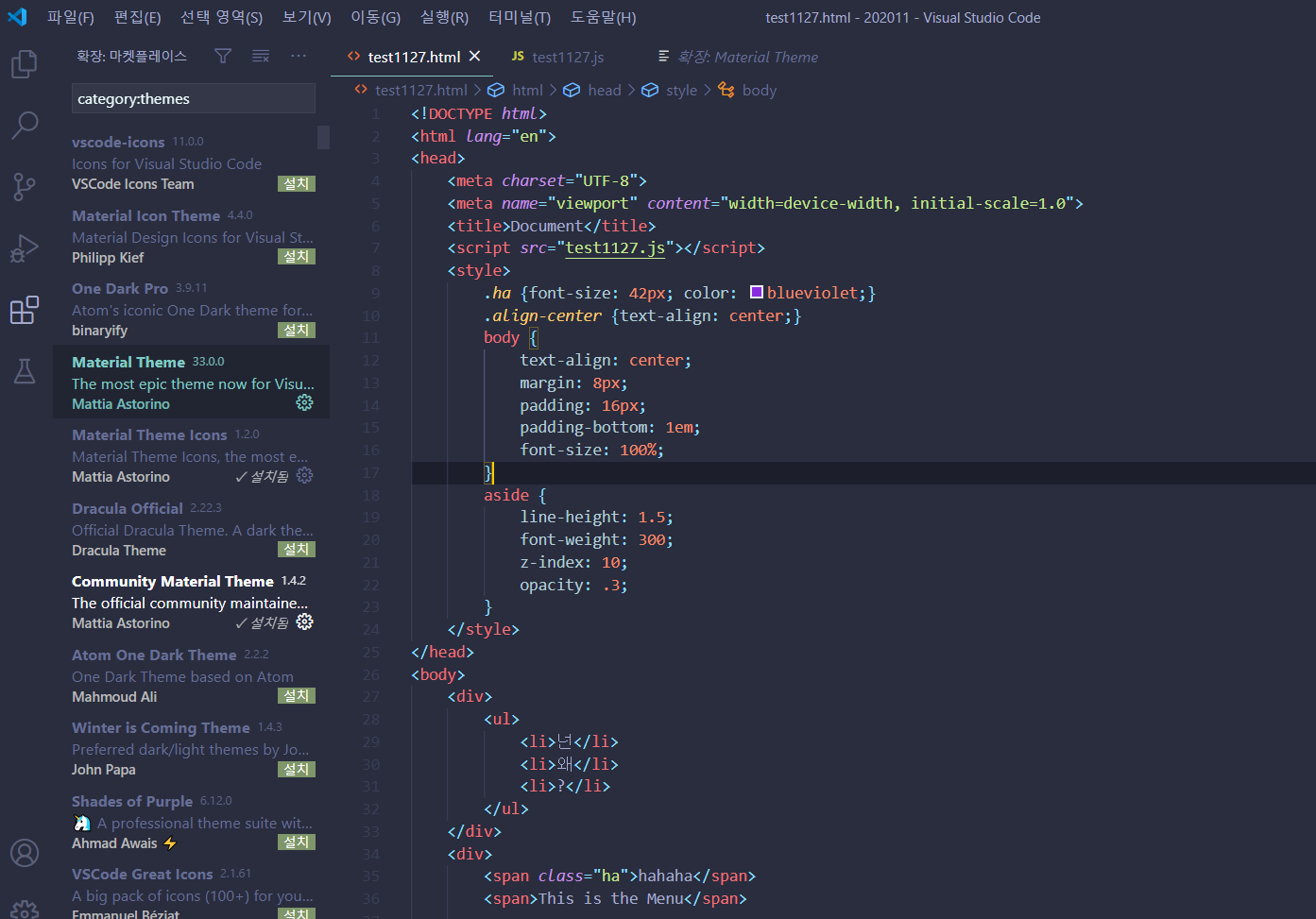Open the 선택 영역(S) menu
This screenshot has width=1316, height=919.
222,17
